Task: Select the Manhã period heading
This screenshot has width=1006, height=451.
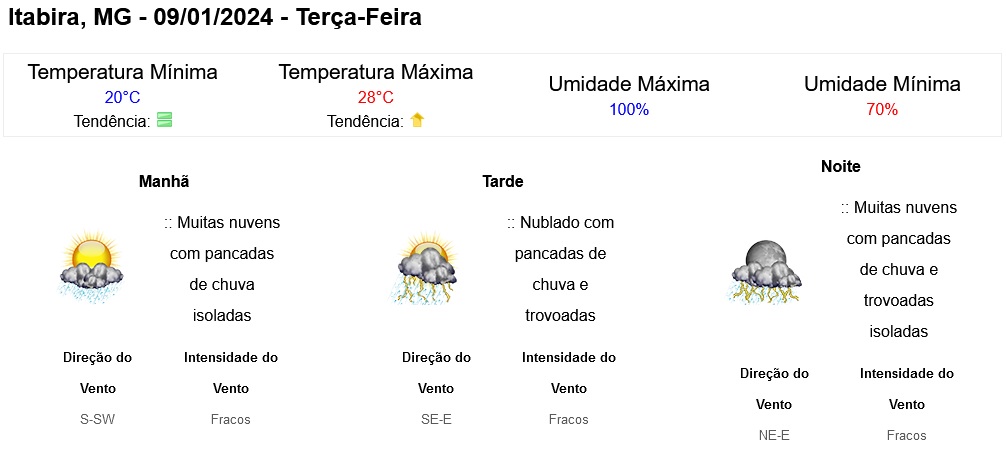Action: pyautogui.click(x=164, y=182)
